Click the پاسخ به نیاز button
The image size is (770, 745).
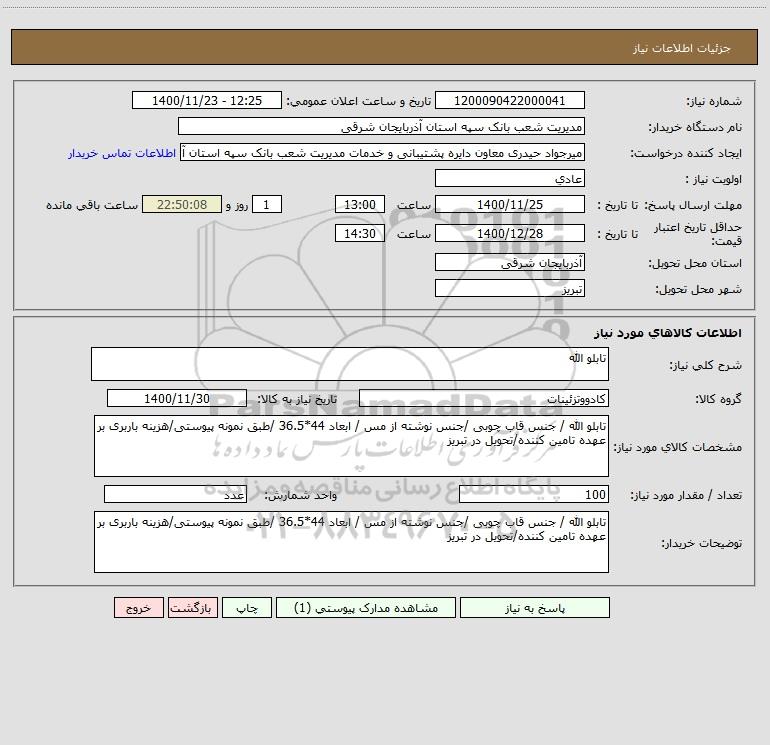coord(535,607)
